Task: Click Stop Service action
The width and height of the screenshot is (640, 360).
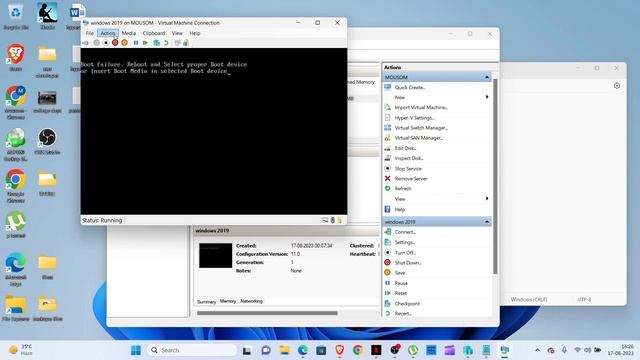Action: [408, 169]
